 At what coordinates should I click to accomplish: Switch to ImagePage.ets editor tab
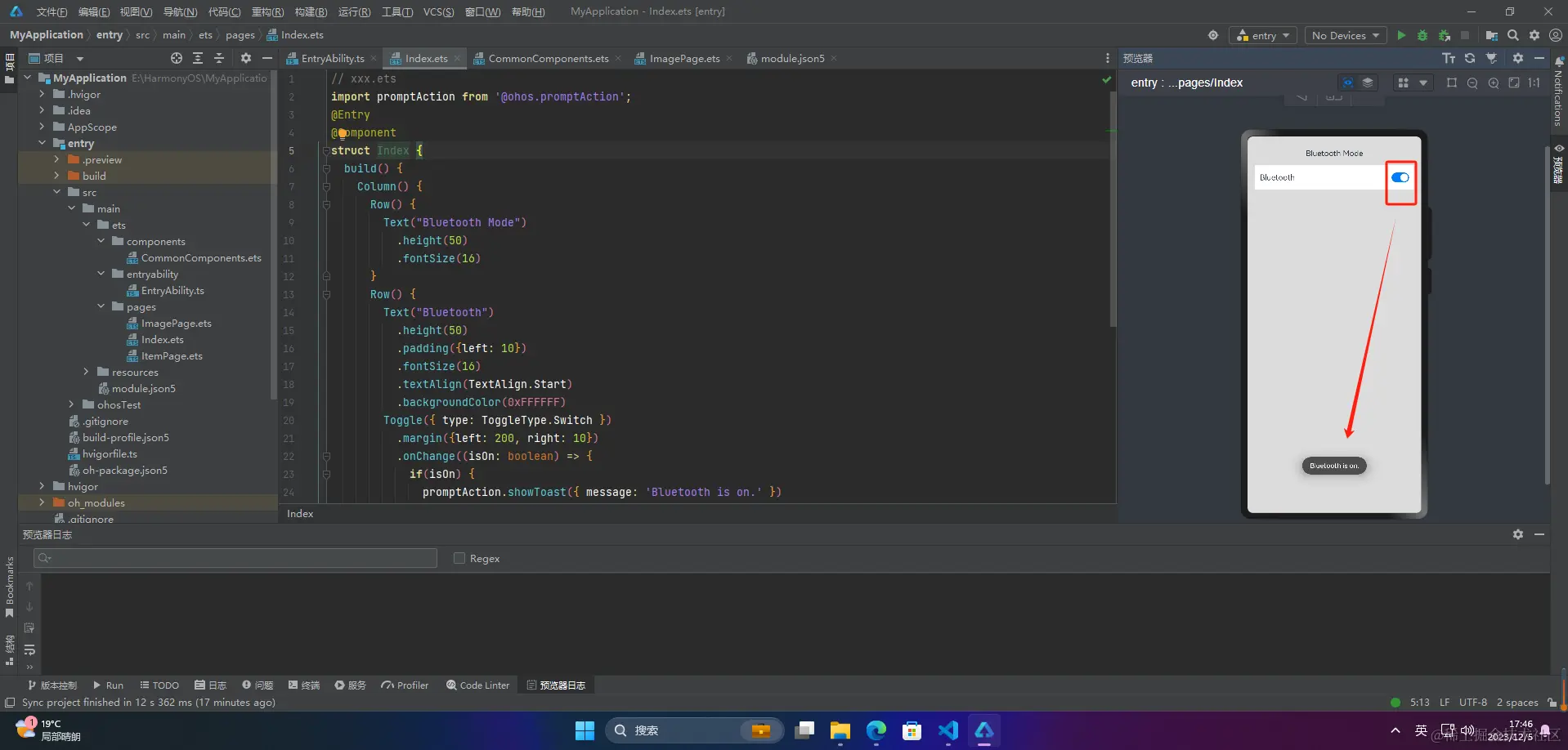coord(684,58)
